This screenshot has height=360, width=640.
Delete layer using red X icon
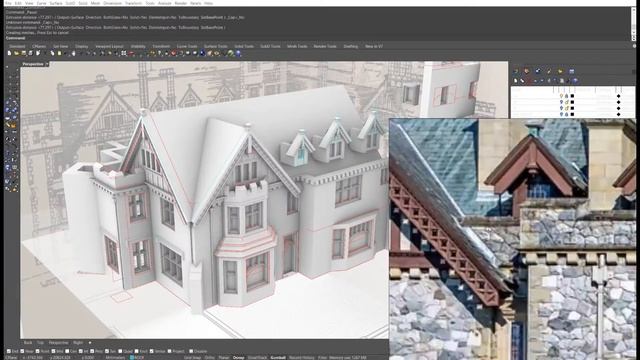tap(529, 81)
